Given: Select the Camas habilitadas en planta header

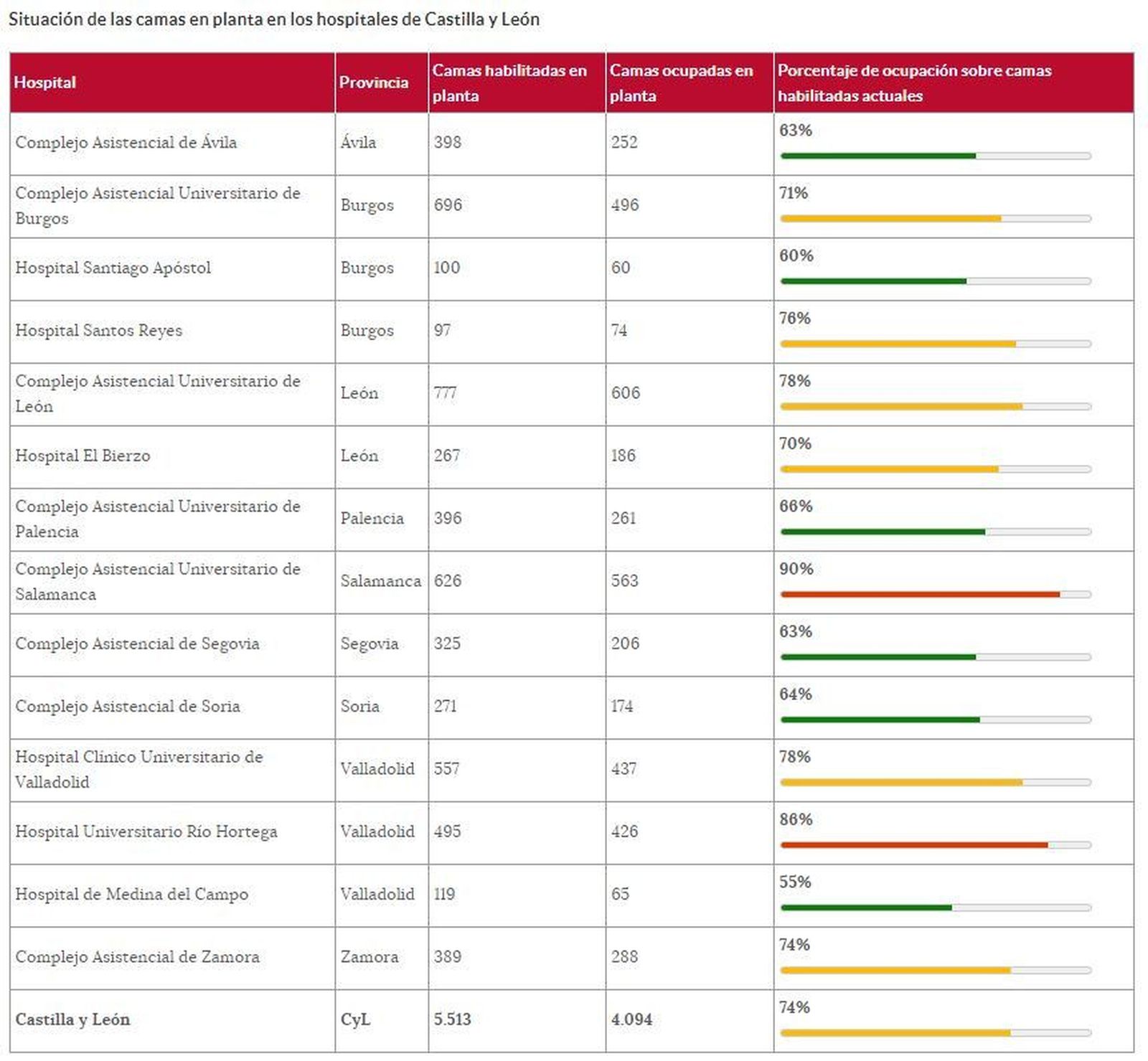Looking at the screenshot, I should click(x=509, y=82).
